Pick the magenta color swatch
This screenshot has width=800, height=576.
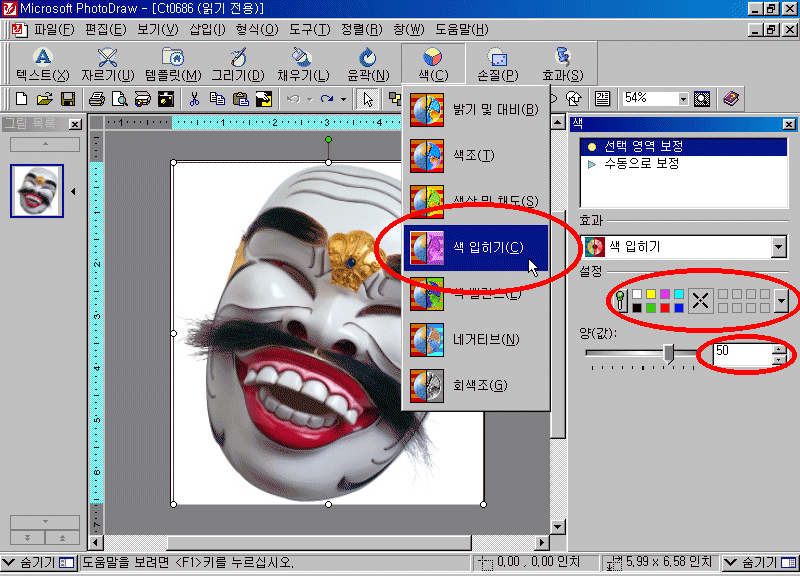coord(665,294)
